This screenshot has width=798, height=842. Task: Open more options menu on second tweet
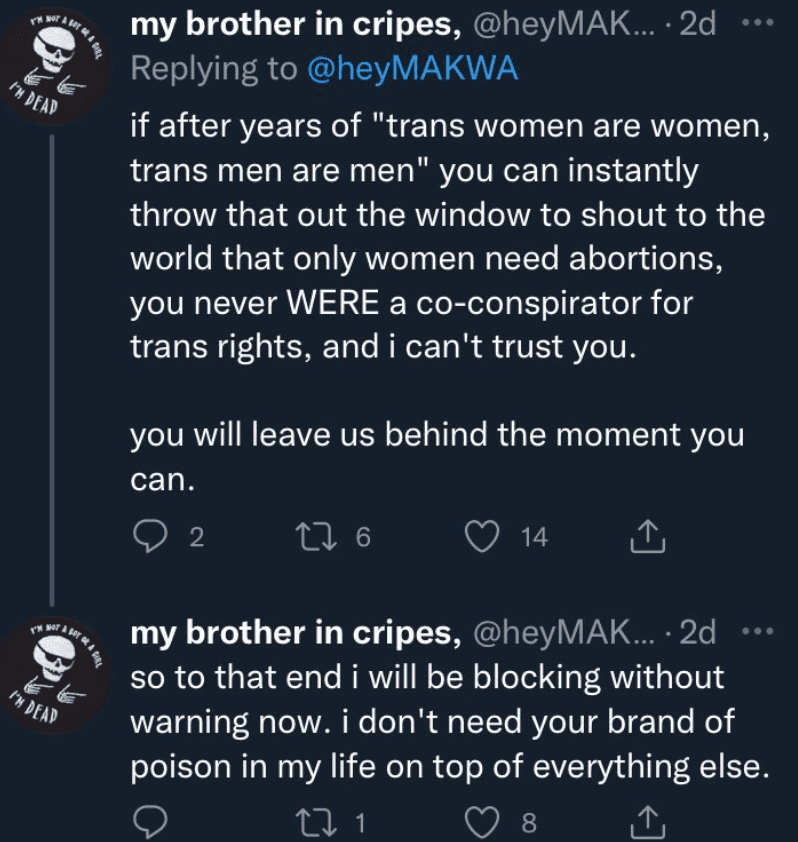758,631
